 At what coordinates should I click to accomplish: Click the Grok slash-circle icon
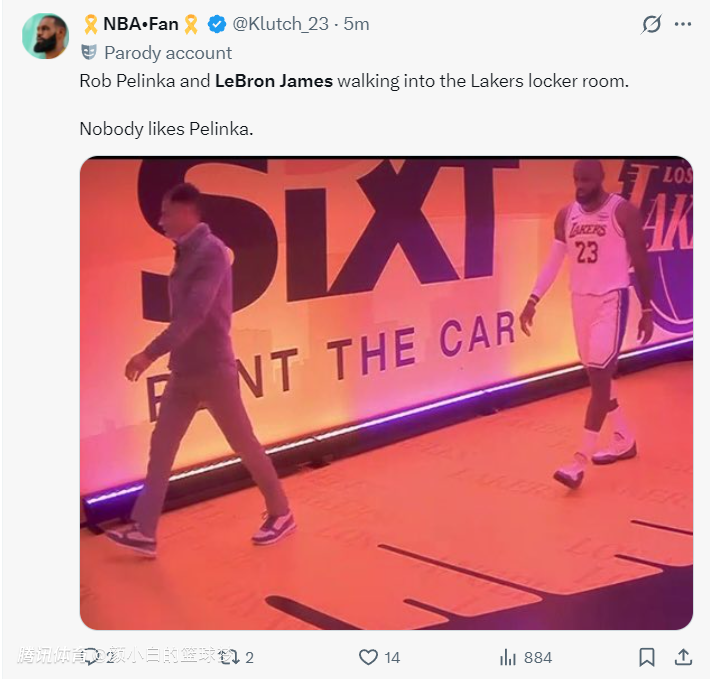[x=651, y=24]
